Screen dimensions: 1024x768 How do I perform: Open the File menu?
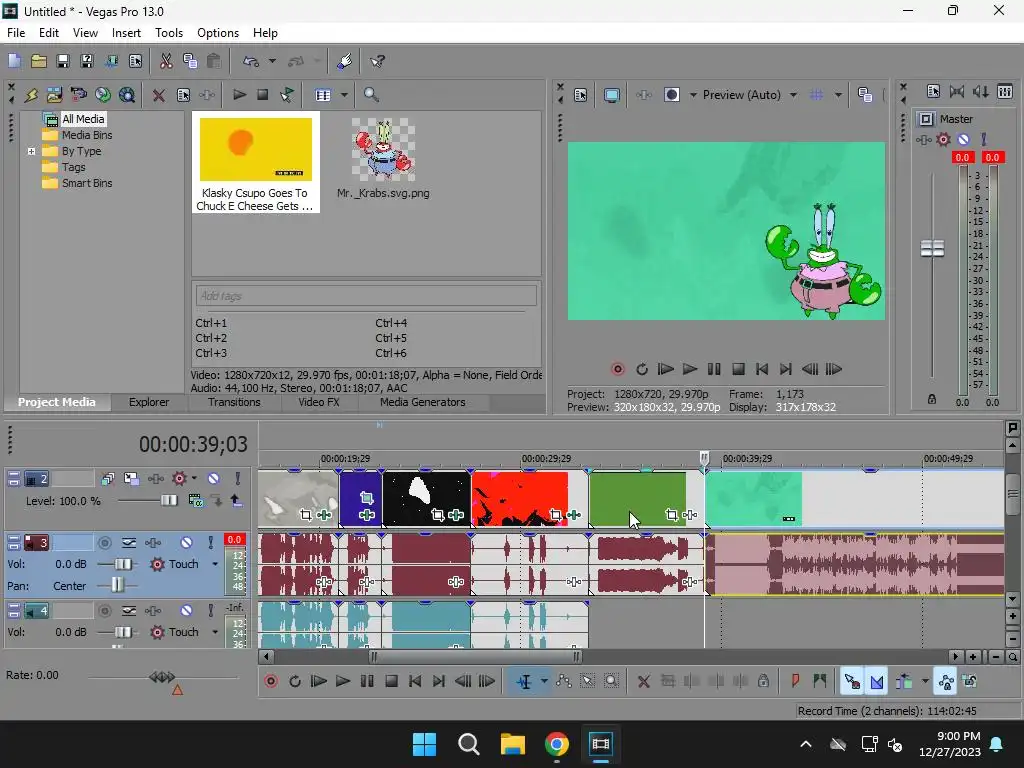tap(16, 33)
